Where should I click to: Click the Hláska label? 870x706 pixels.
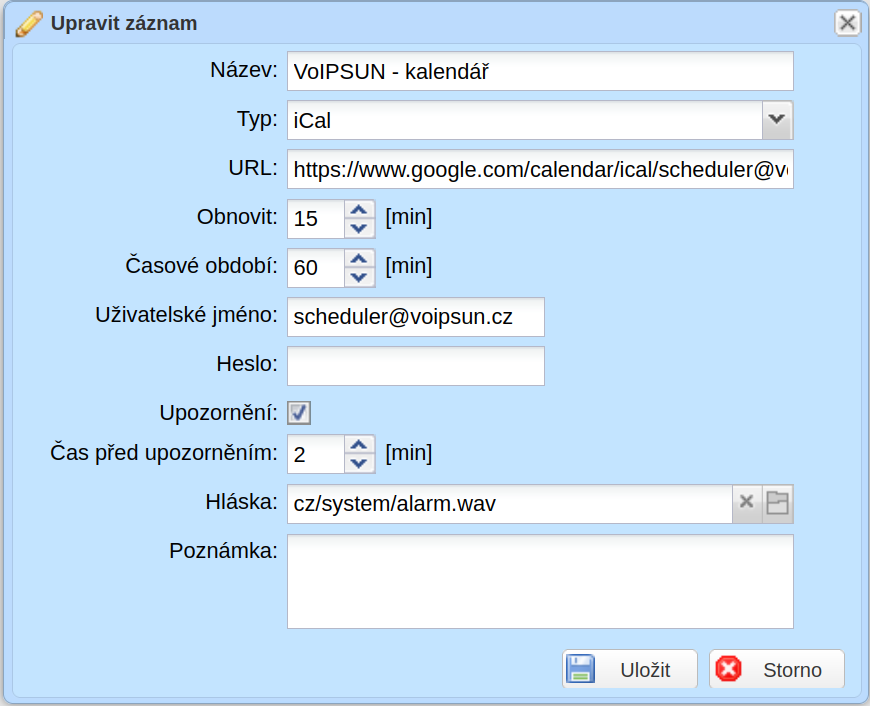click(x=241, y=502)
